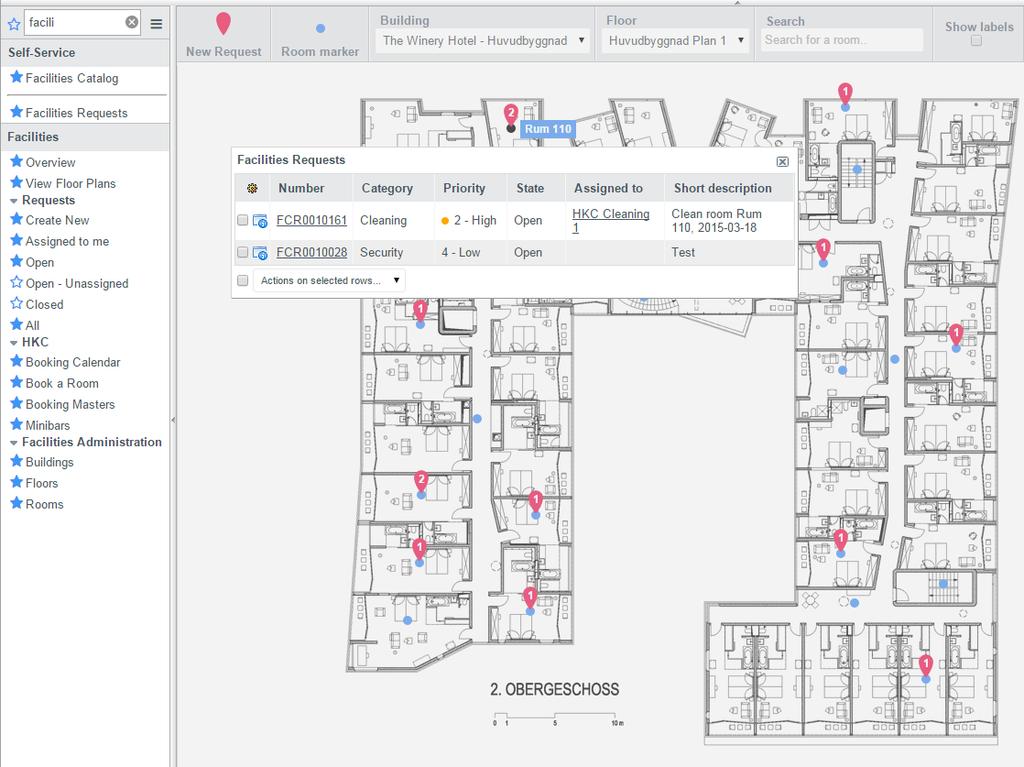Enable the Show labels checkbox
The width and height of the screenshot is (1024, 767).
pyautogui.click(x=976, y=41)
